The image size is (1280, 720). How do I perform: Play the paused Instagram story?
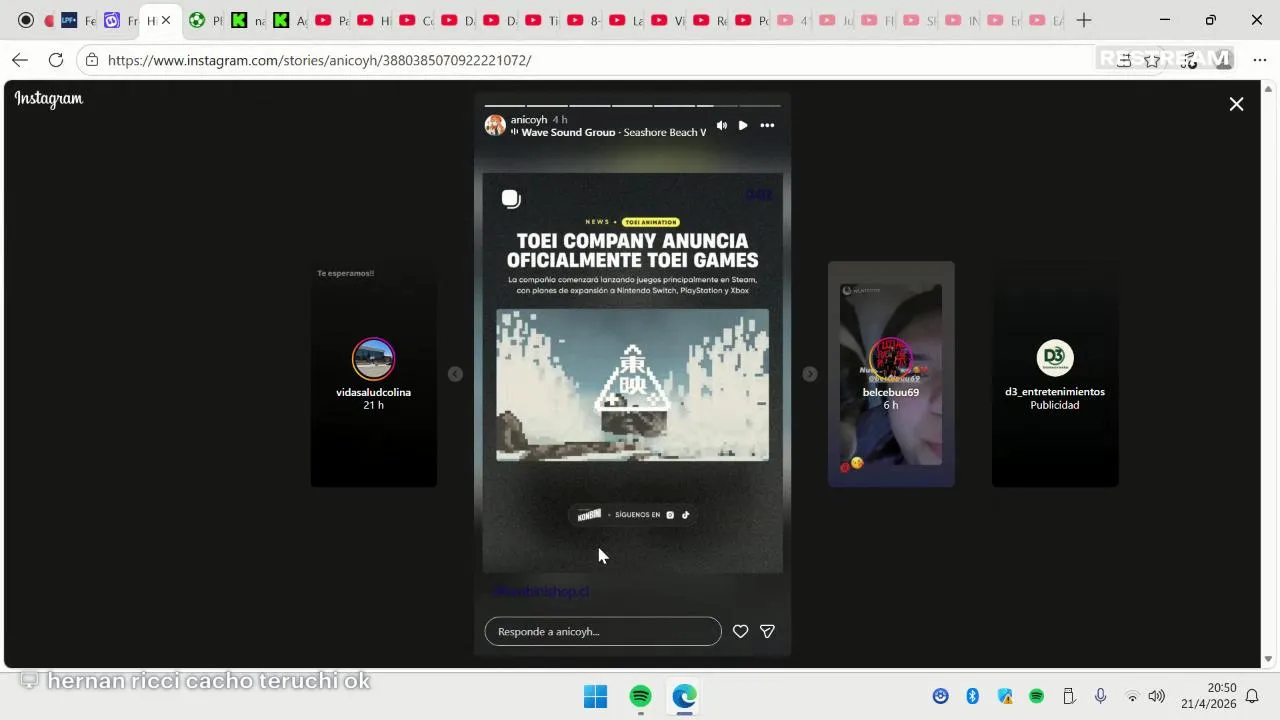743,125
